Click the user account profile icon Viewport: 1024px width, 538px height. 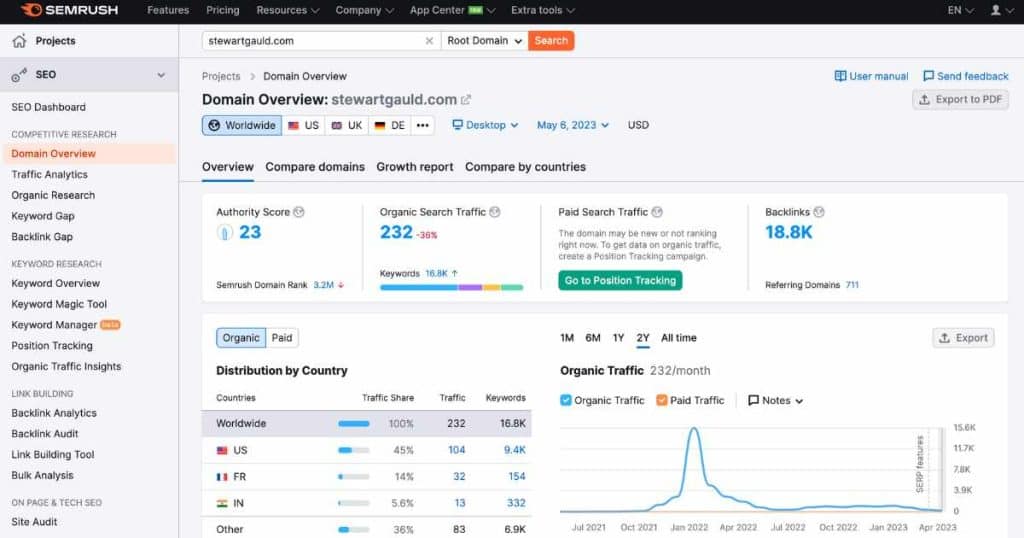(x=995, y=10)
